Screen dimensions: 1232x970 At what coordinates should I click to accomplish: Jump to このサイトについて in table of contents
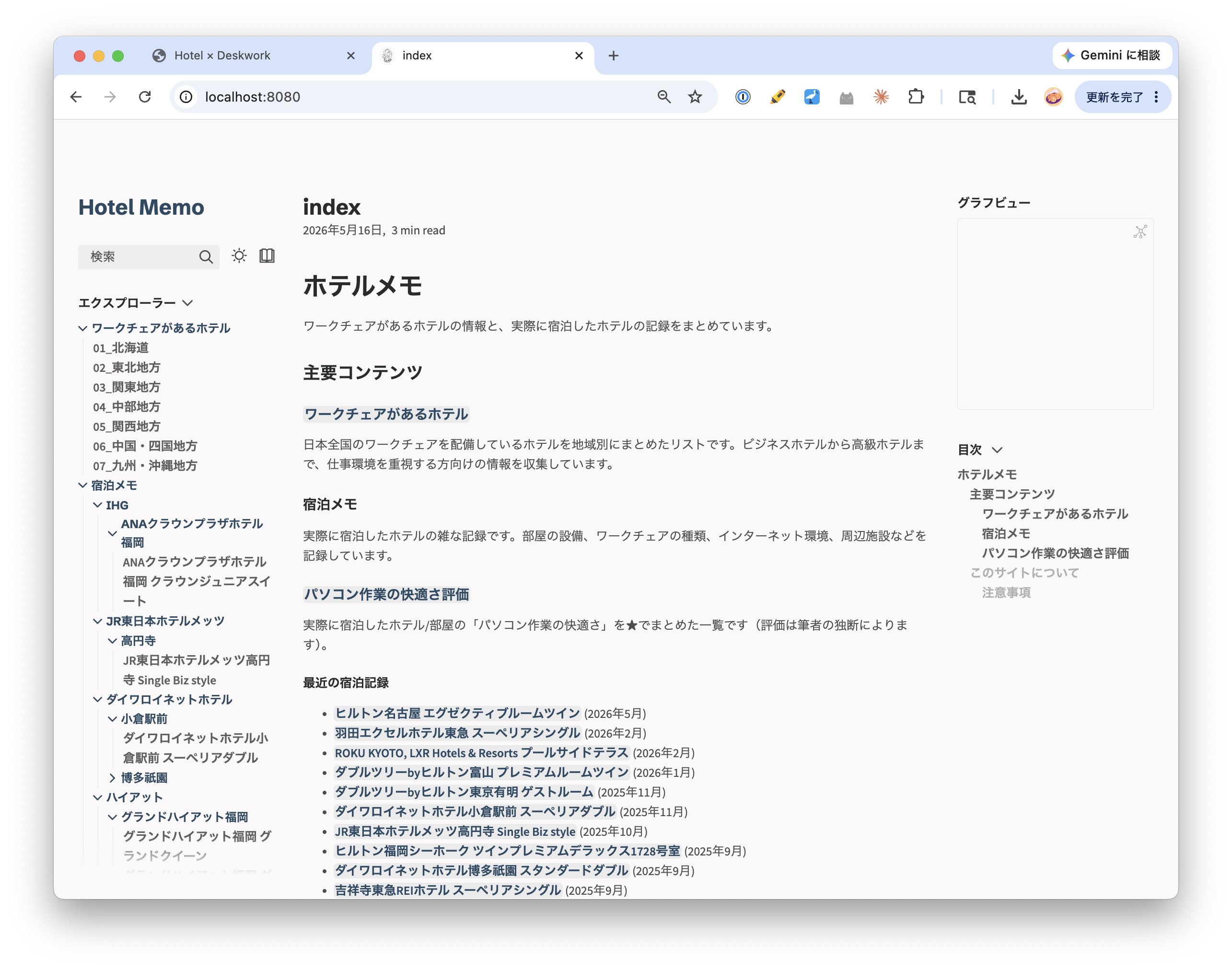[1024, 572]
